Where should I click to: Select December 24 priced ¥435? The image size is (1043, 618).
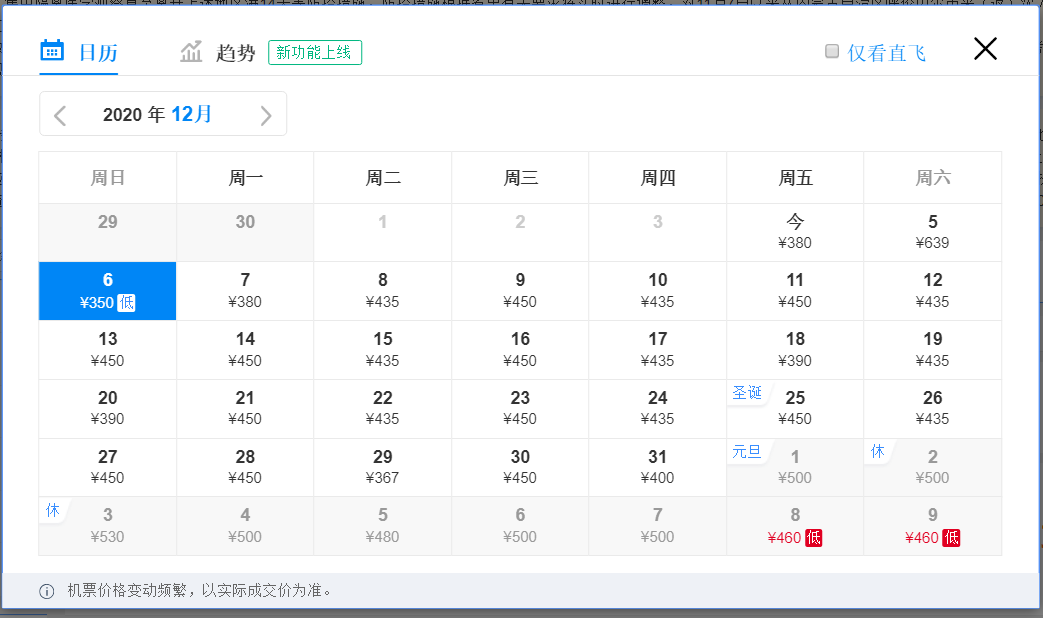[657, 408]
